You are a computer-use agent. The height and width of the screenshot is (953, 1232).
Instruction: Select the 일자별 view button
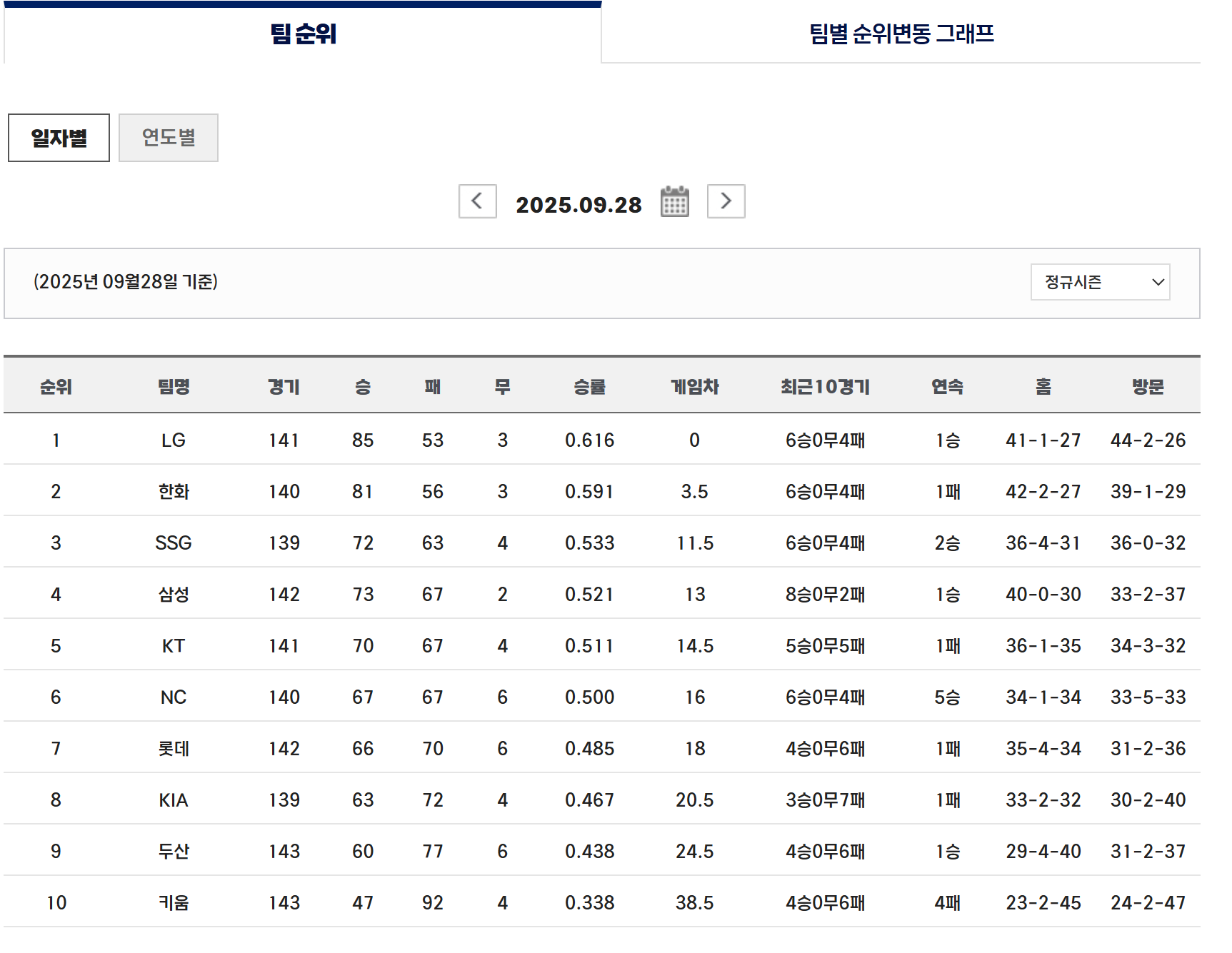(59, 138)
